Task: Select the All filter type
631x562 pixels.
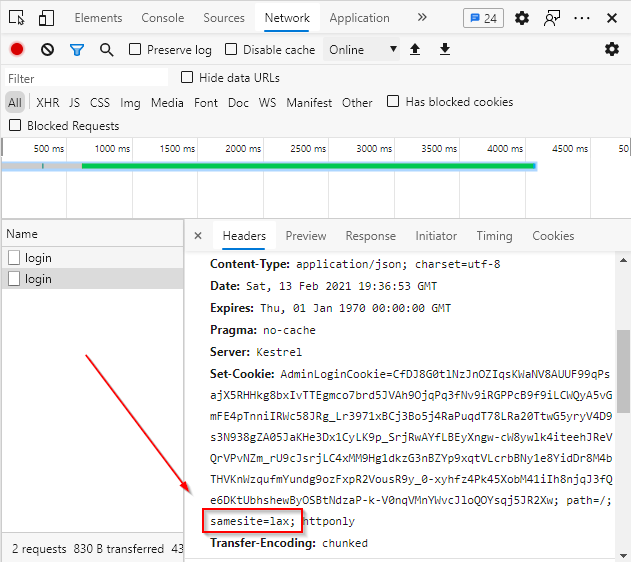Action: coord(15,103)
